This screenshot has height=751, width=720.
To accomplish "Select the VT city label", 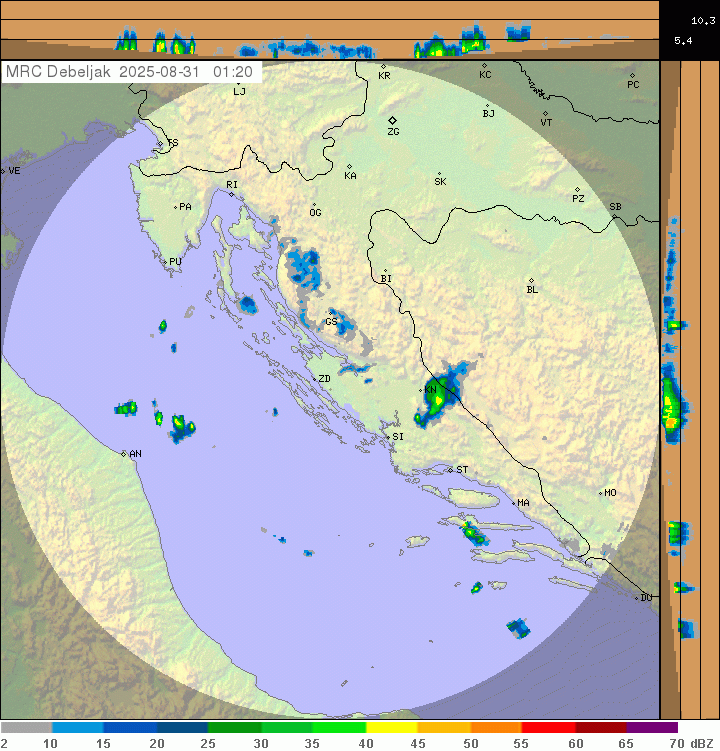I will pos(546,123).
